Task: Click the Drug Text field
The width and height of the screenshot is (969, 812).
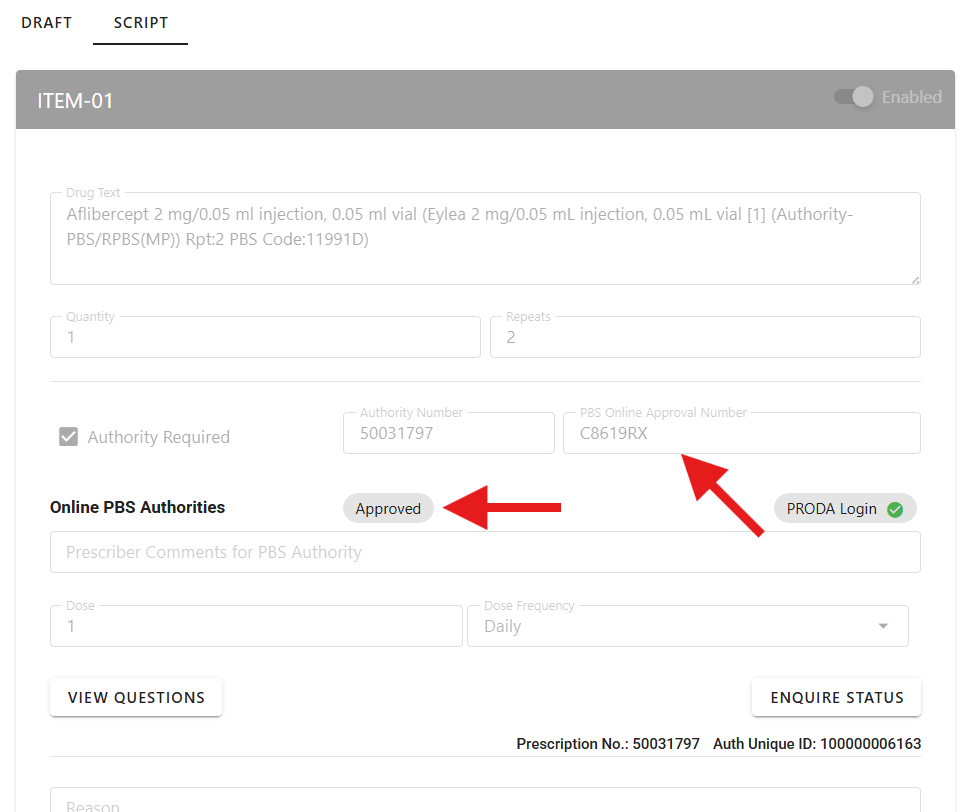Action: pyautogui.click(x=485, y=238)
